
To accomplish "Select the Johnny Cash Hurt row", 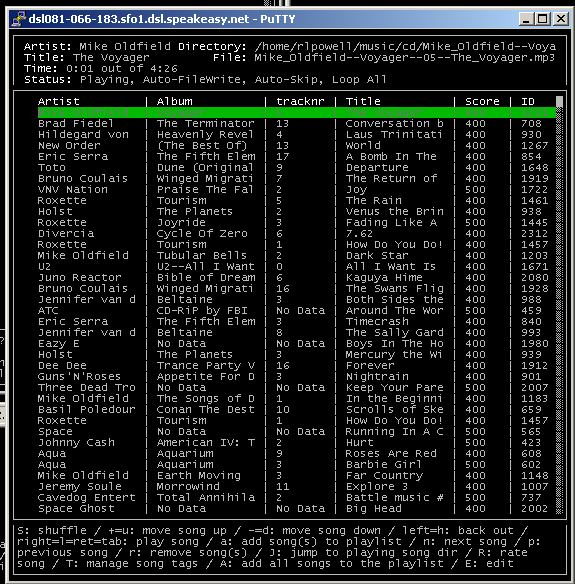I will (296, 442).
